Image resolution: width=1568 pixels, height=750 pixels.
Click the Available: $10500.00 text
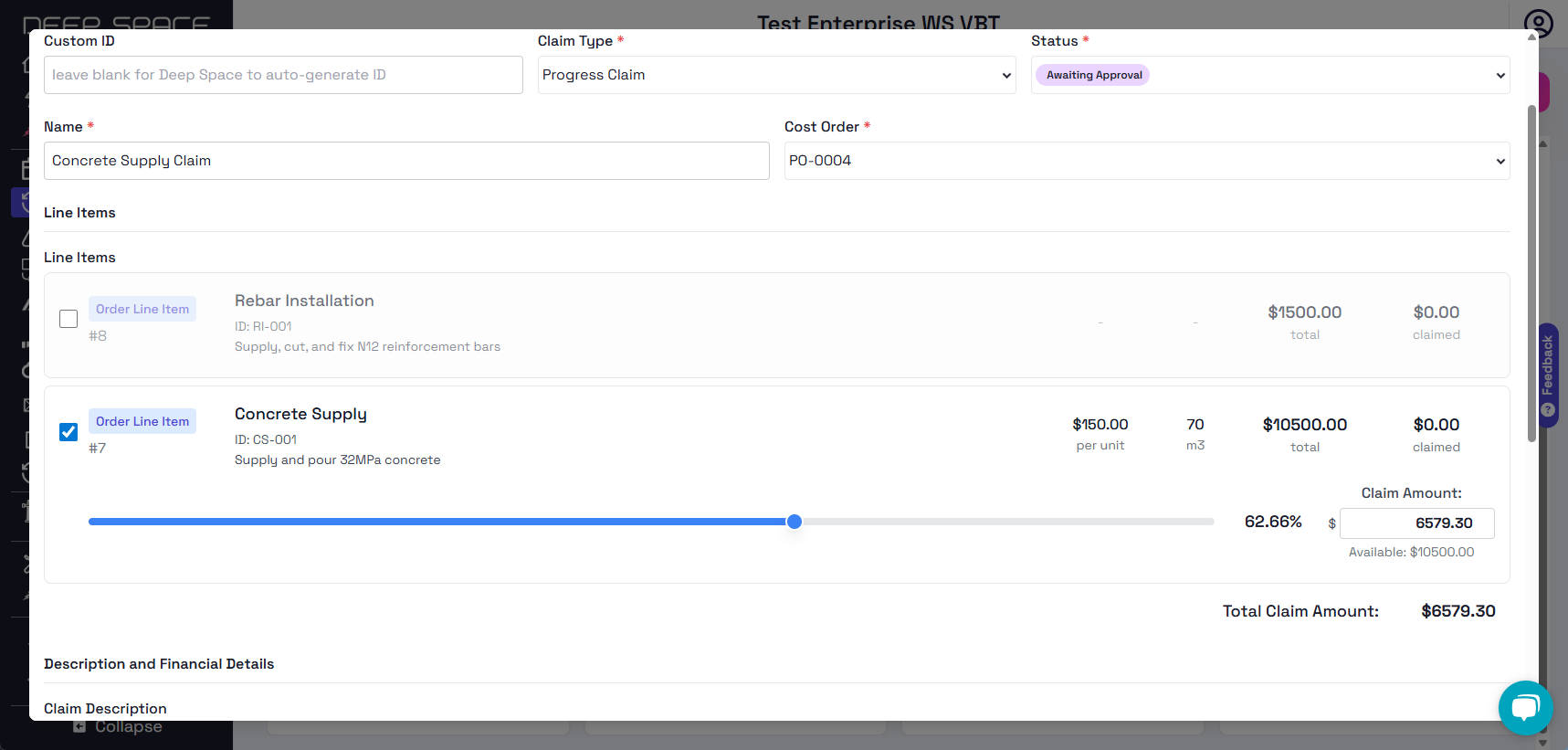tap(1411, 552)
